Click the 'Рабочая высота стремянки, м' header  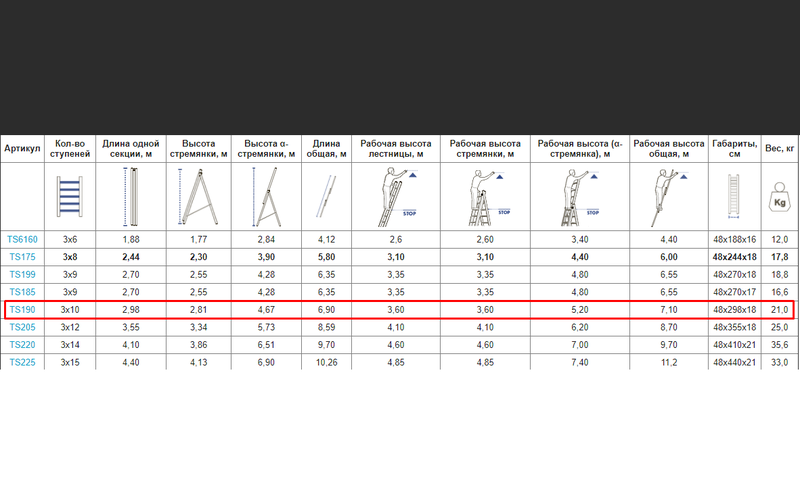(485, 148)
